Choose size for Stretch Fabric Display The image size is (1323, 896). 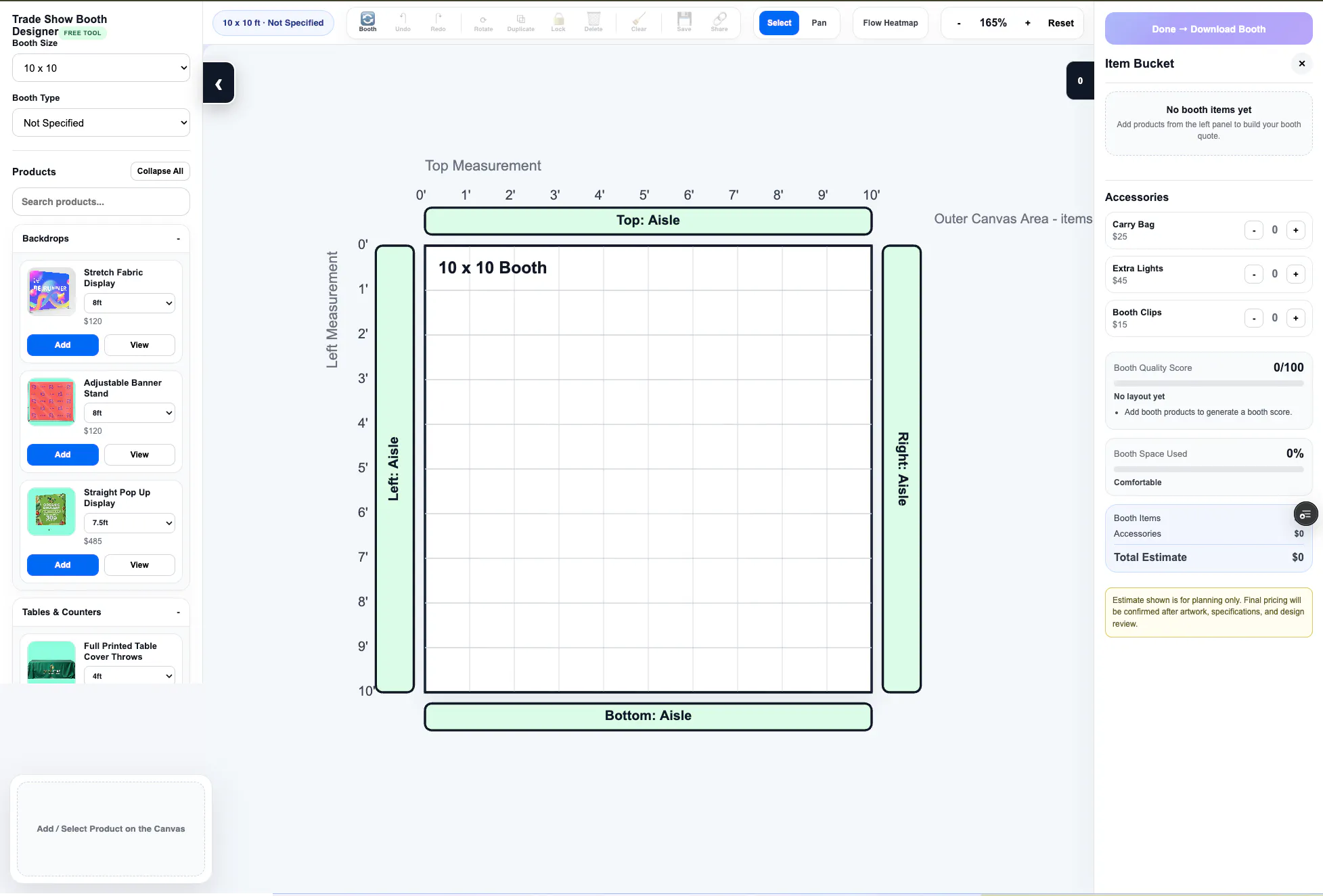click(129, 303)
